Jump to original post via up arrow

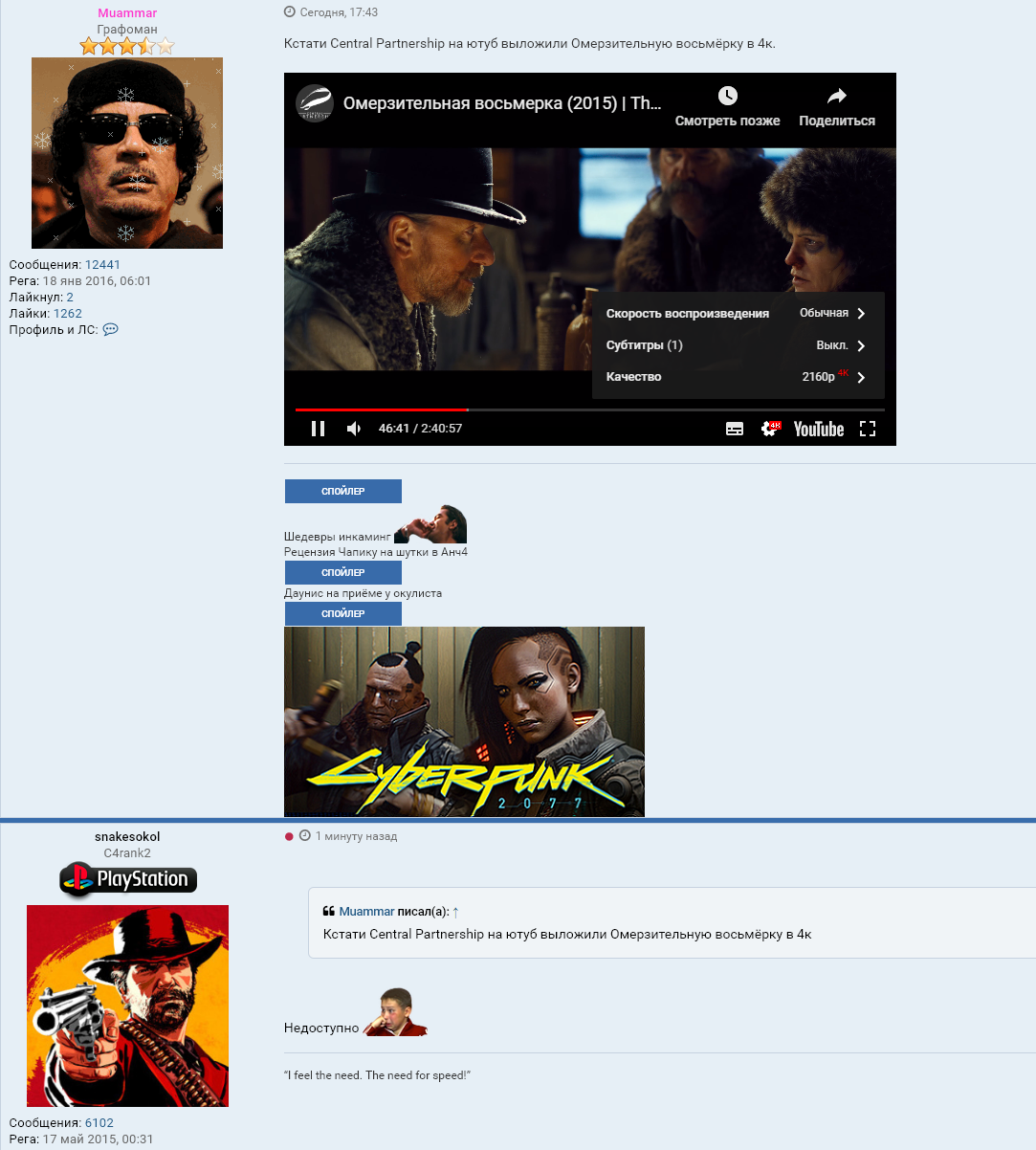point(456,912)
